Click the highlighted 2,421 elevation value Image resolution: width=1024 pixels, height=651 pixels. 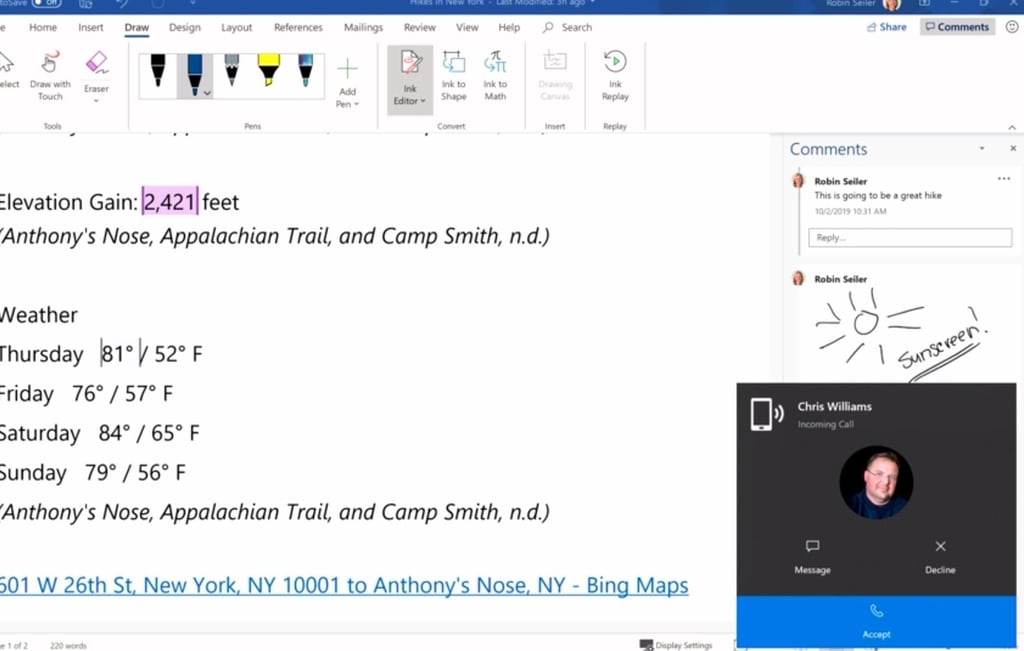coord(170,202)
